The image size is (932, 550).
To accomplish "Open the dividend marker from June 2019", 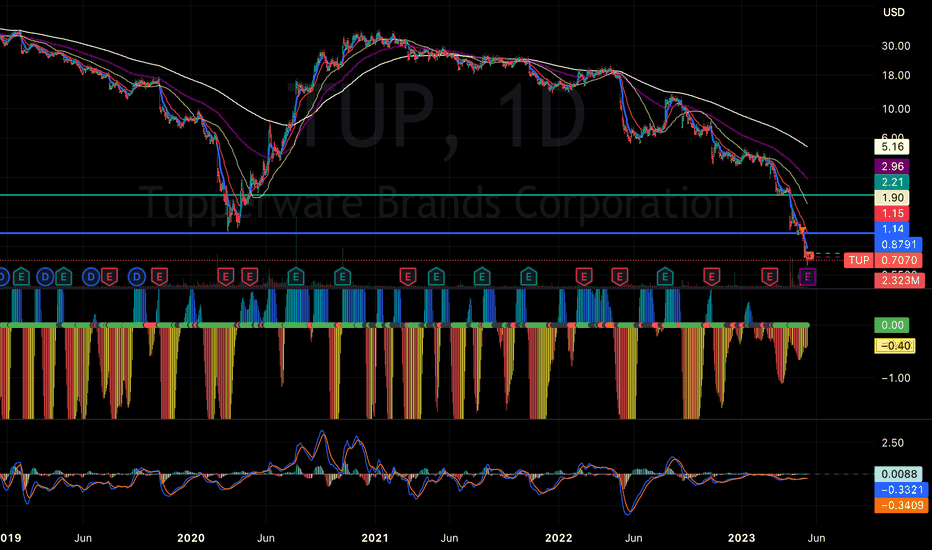I will point(91,276).
